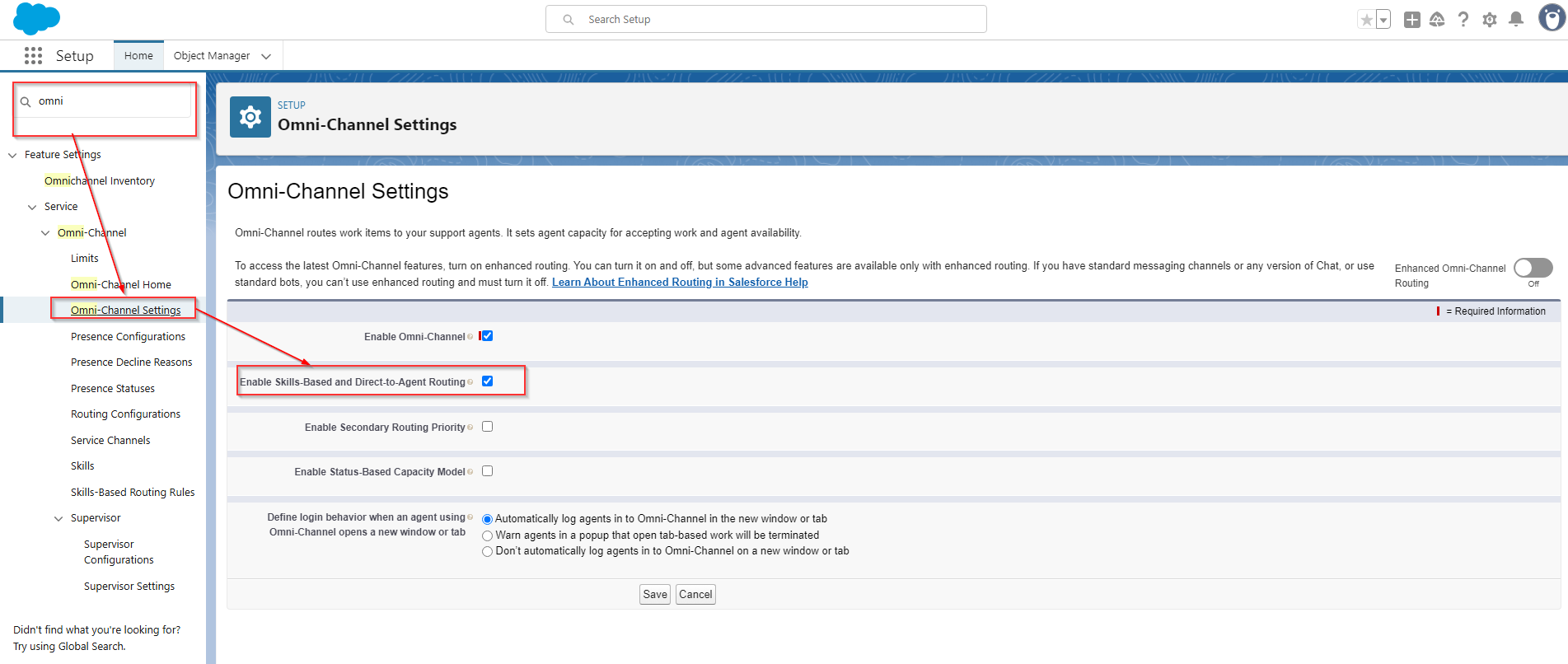Open the user profile avatar
Viewport: 1568px width, 664px height.
point(1551,18)
